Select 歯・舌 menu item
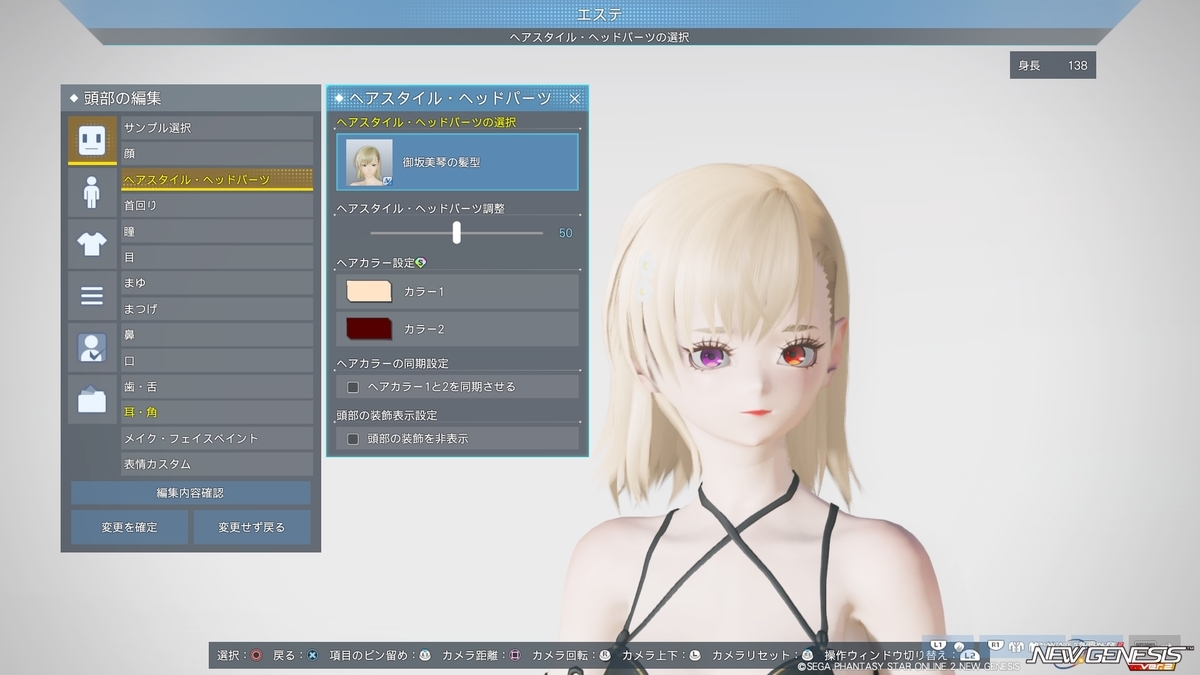The height and width of the screenshot is (675, 1200). 217,386
